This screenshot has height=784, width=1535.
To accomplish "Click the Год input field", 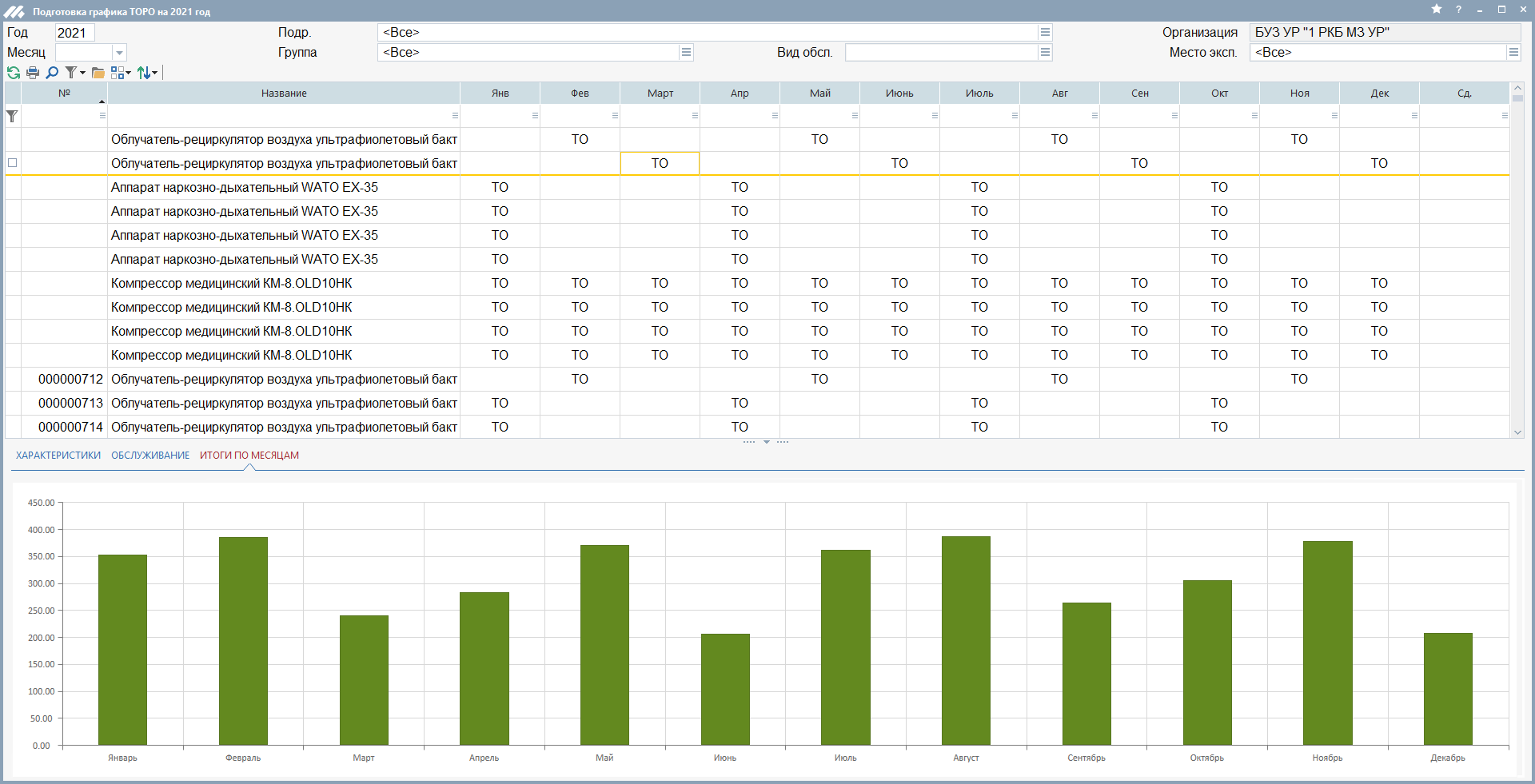I will tap(75, 33).
